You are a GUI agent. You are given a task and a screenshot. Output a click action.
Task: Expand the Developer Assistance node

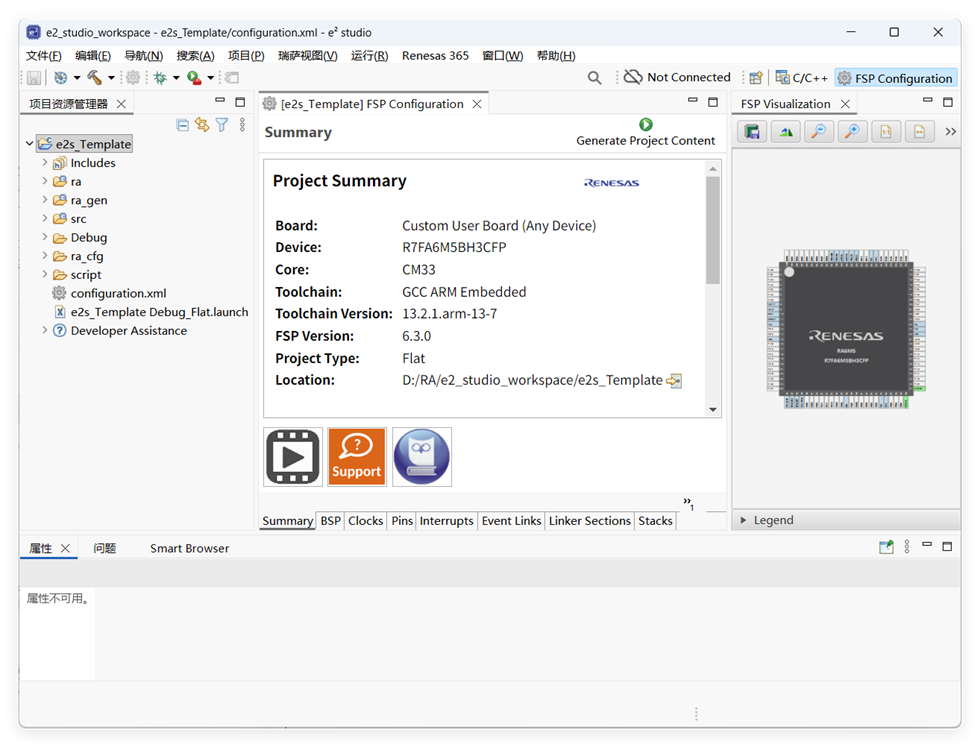[x=44, y=330]
